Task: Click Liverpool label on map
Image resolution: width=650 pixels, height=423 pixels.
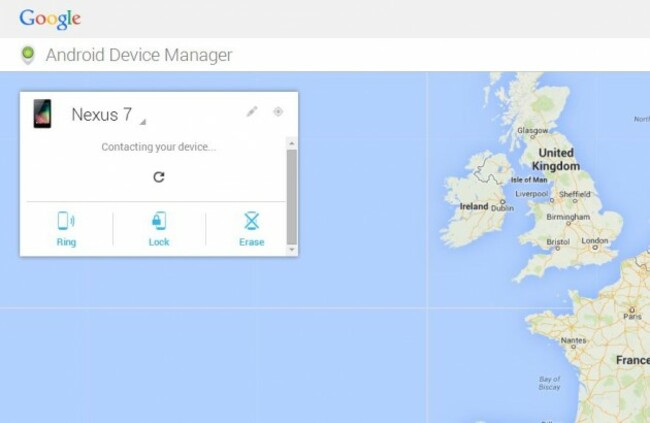Action: pyautogui.click(x=532, y=194)
